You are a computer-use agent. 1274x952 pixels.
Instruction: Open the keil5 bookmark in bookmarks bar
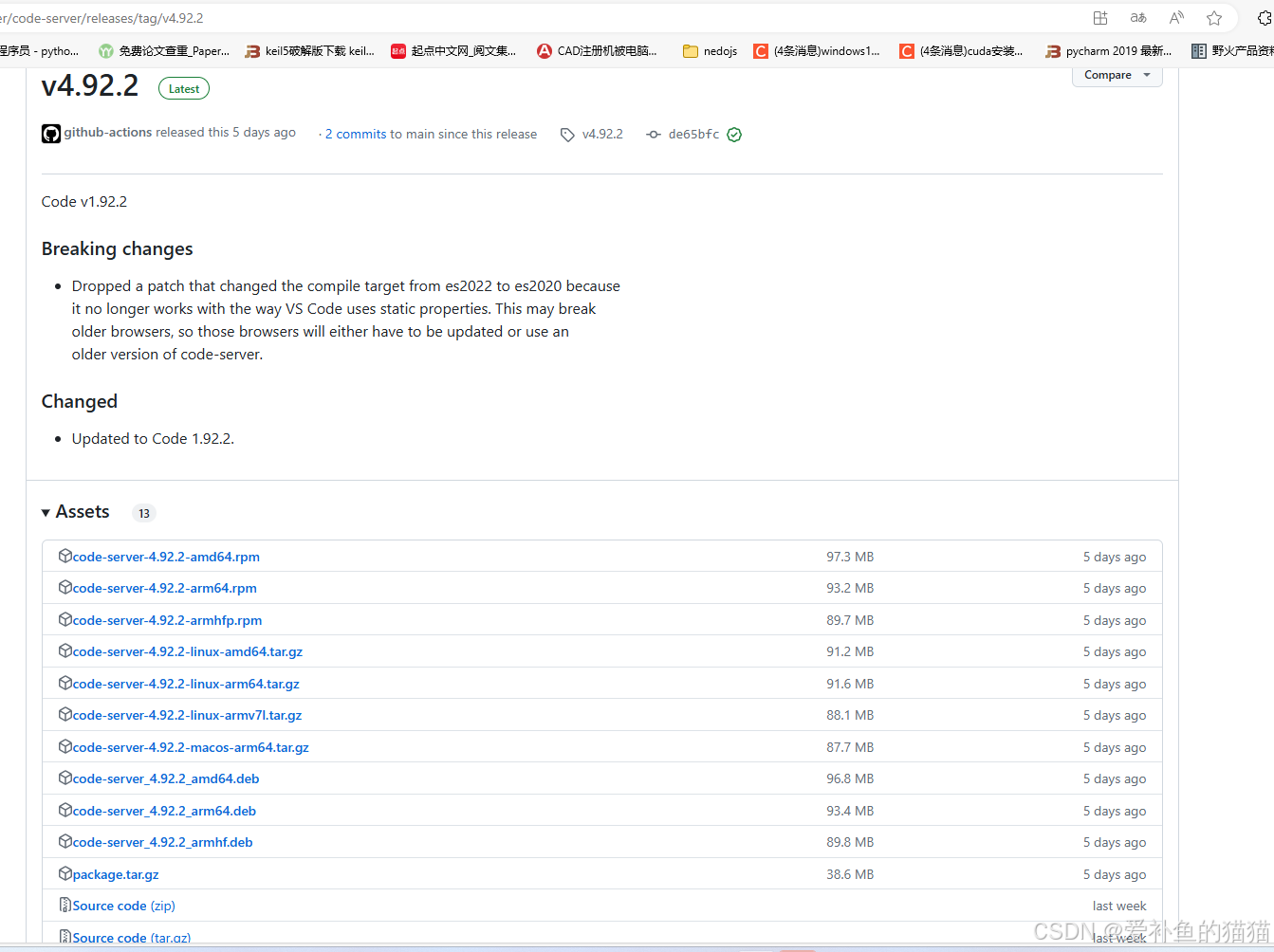point(309,51)
